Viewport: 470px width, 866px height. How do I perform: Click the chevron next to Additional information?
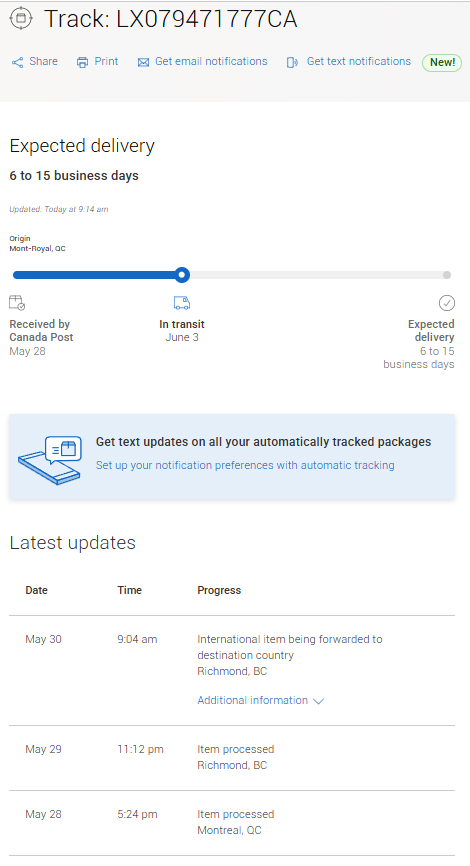318,701
